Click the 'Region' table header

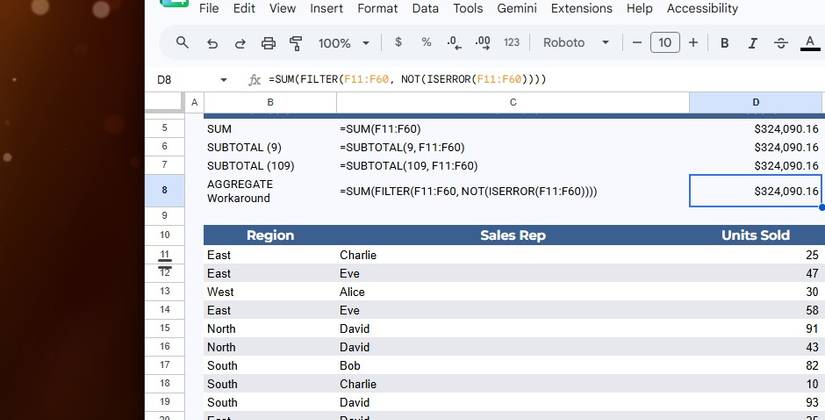point(270,235)
